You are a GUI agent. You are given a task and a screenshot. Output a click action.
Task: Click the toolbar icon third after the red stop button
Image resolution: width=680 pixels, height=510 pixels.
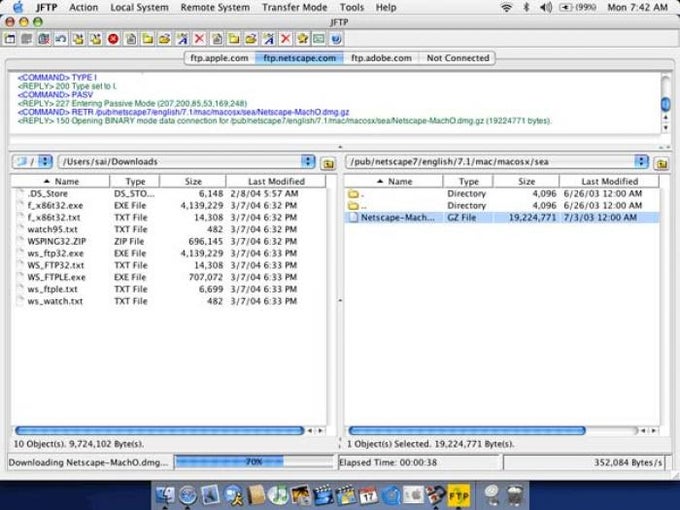[x=165, y=39]
